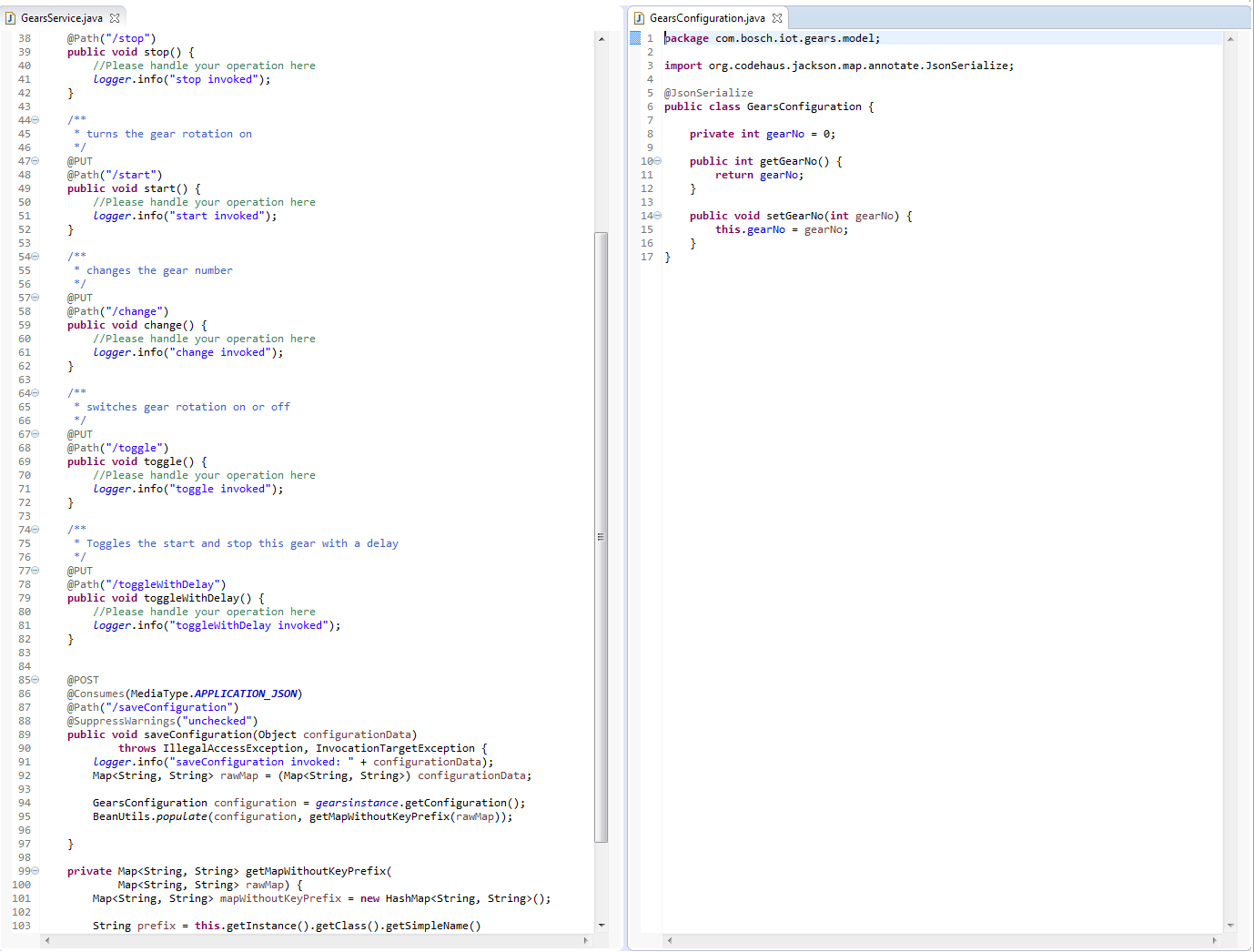1254x952 pixels.
Task: Collapse getGearNo method at line 10
Action: 658,161
